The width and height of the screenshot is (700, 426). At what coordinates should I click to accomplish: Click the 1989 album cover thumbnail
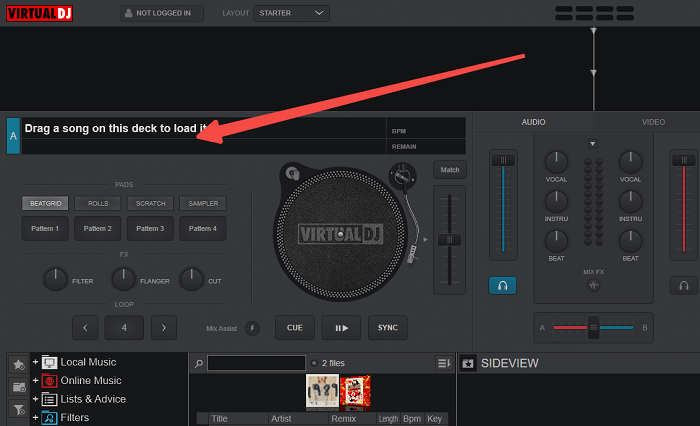(x=321, y=392)
